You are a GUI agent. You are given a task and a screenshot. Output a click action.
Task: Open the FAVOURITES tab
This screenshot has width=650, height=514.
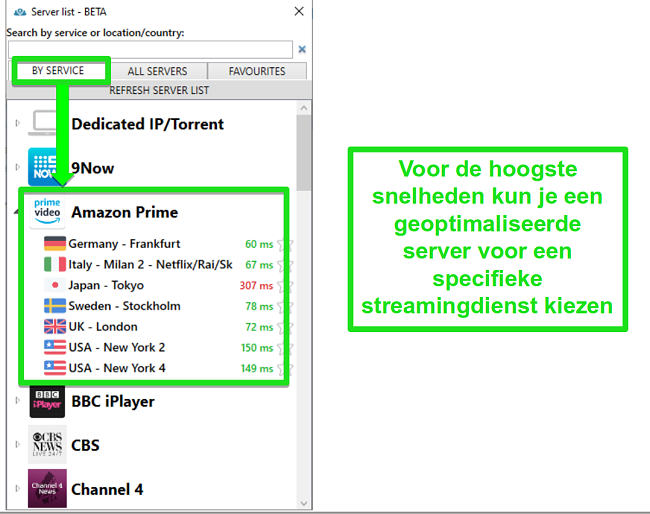257,71
